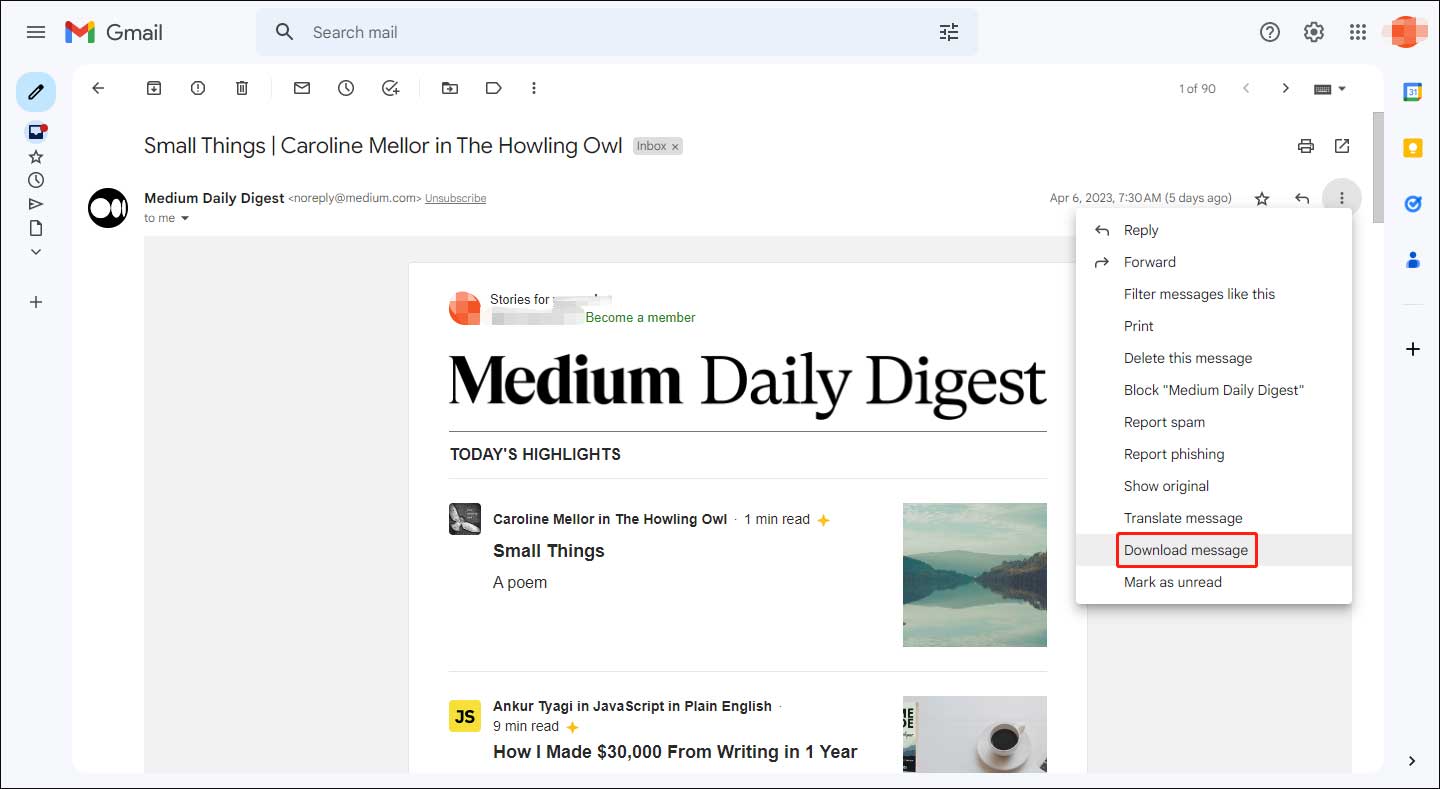Expand the More labels chevron in sidebar
Image resolution: width=1440 pixels, height=789 pixels.
(x=36, y=252)
